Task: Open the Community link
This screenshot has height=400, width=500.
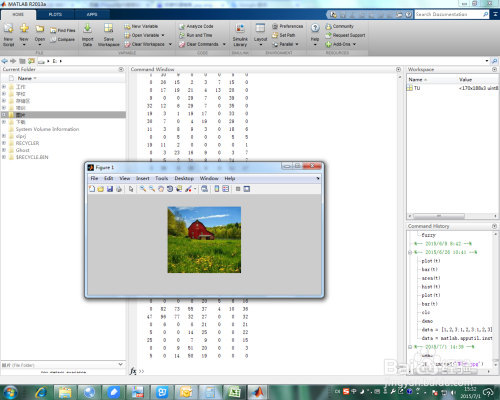Action: [x=339, y=26]
